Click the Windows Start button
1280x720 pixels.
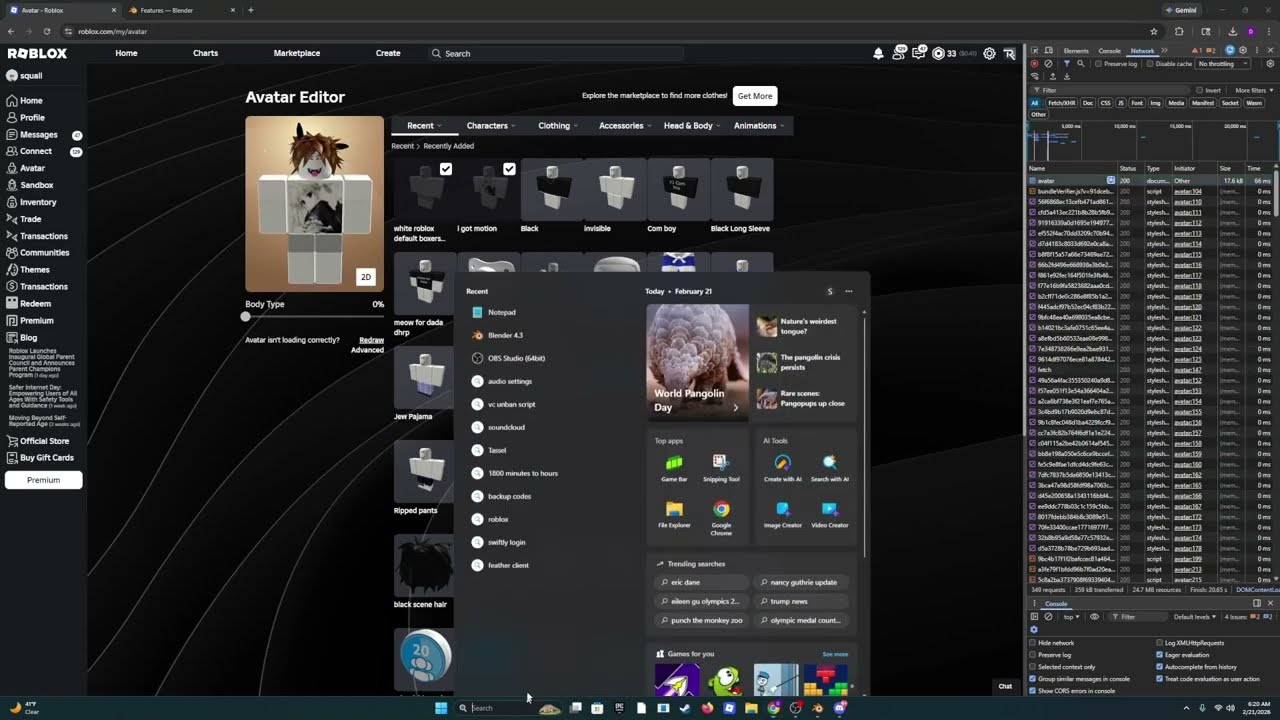click(441, 708)
